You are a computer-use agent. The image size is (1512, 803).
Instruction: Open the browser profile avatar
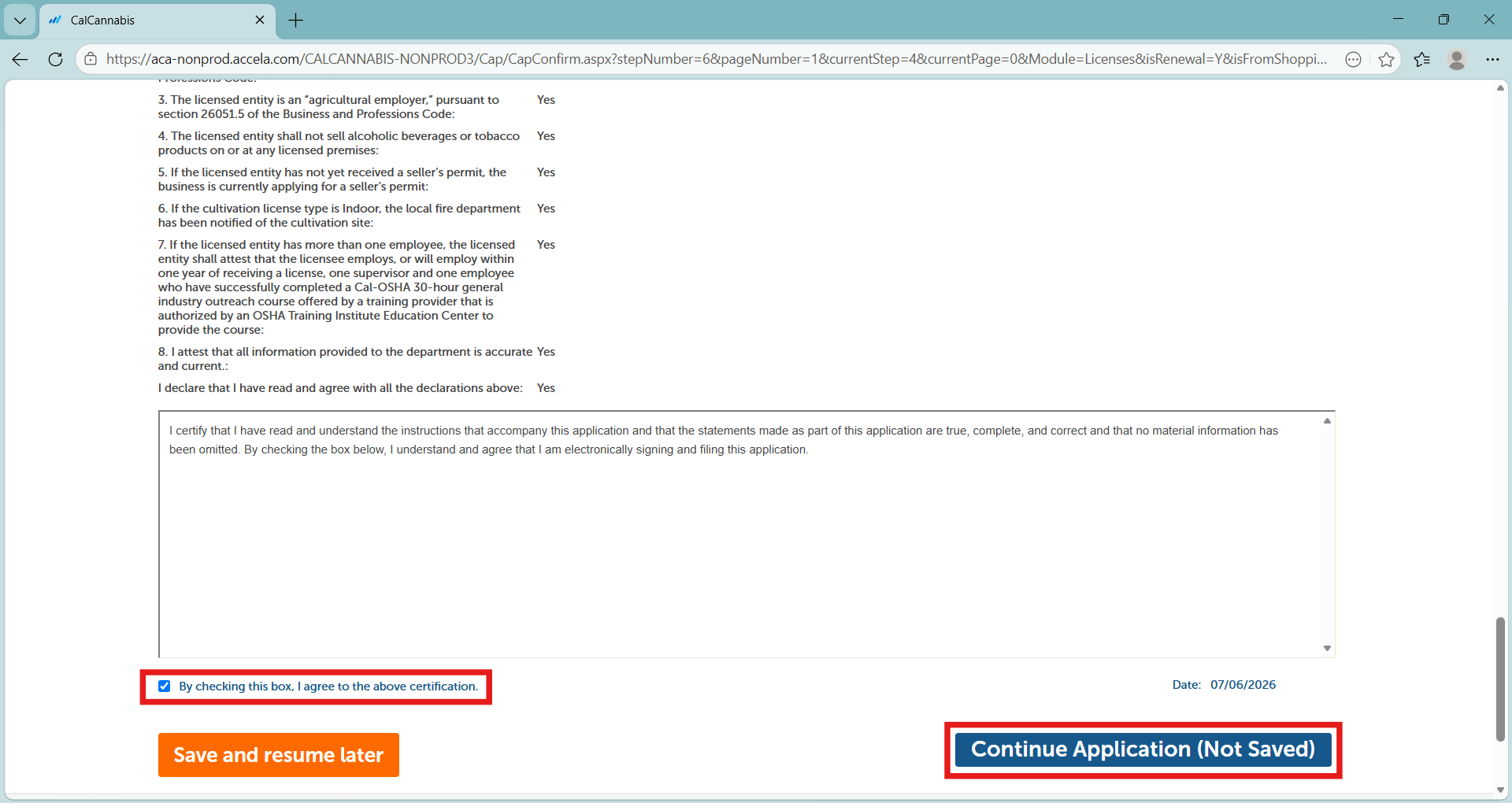[1457, 59]
